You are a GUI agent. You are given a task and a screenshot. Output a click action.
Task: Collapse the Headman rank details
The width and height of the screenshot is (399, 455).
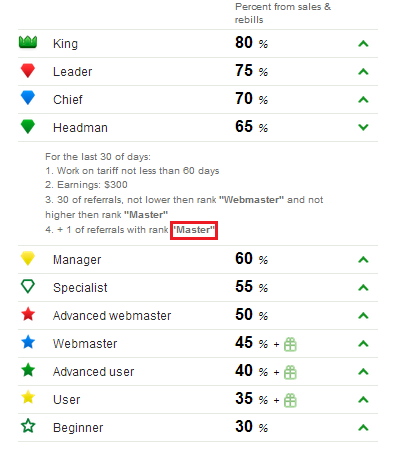(x=363, y=127)
